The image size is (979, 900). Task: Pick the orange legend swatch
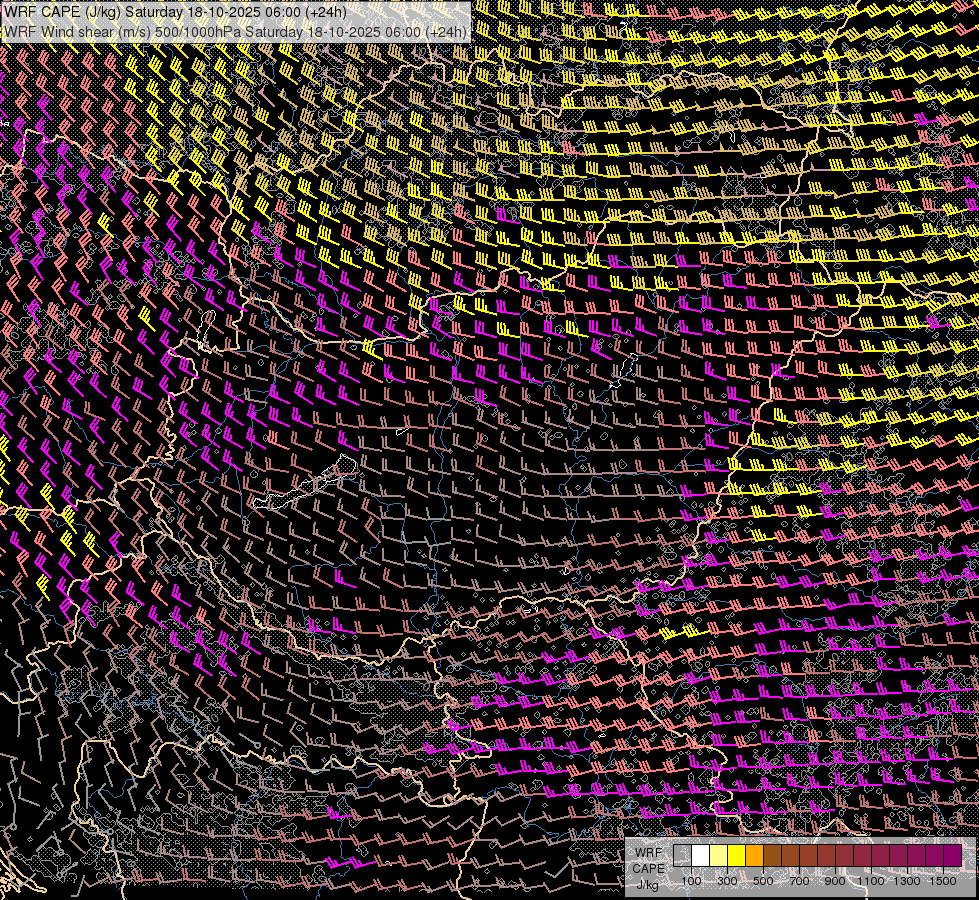[x=754, y=855]
